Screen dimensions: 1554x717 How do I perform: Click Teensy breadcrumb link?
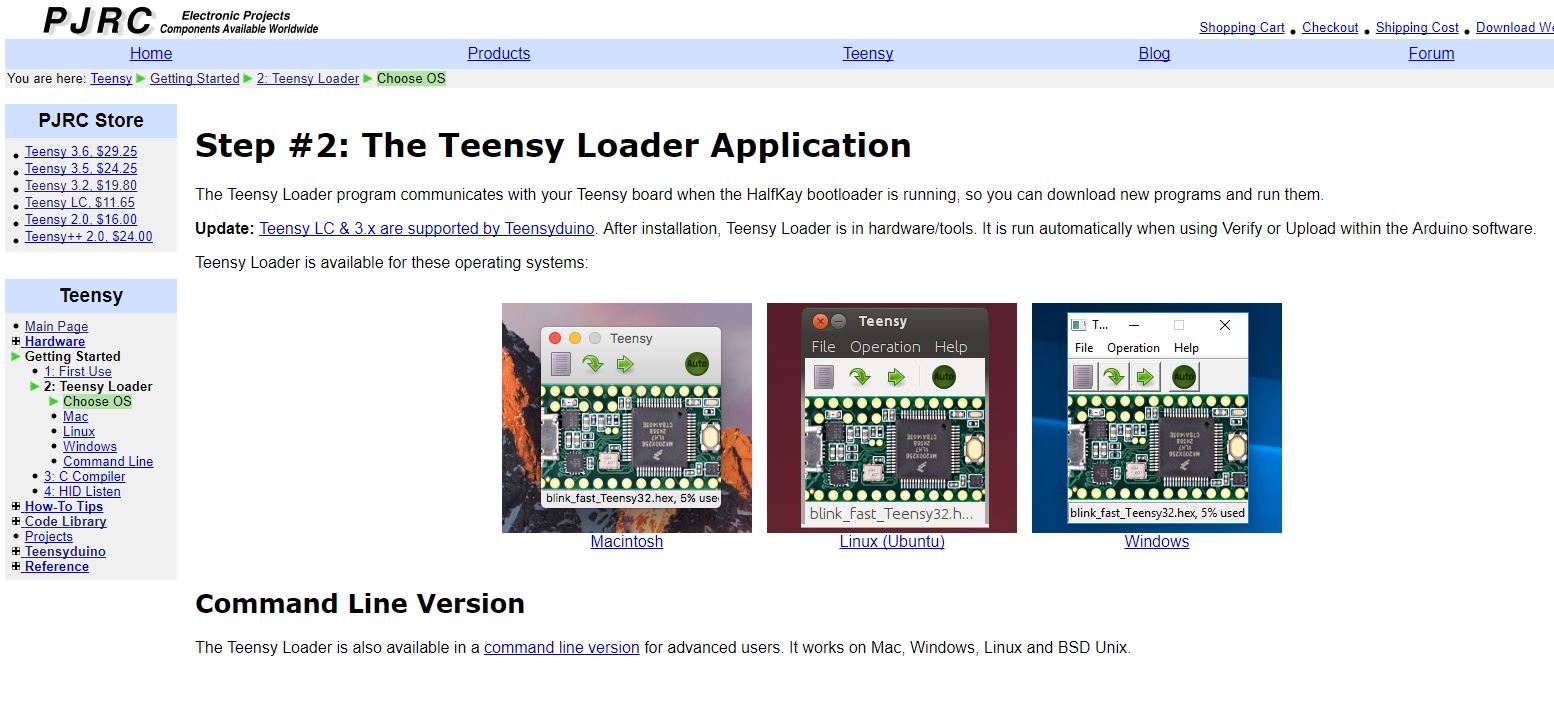111,79
